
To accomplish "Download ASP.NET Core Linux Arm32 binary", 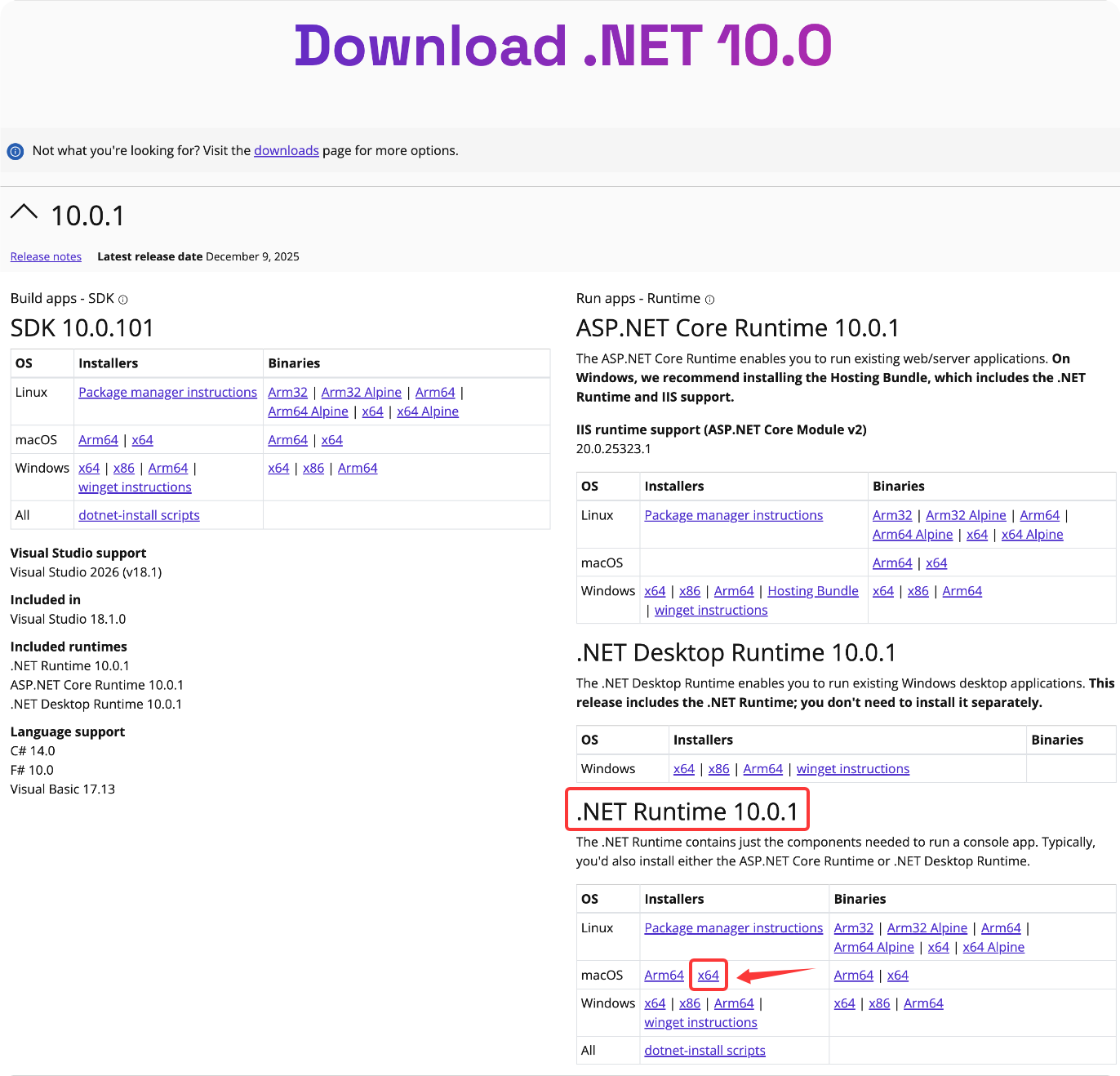I will click(x=892, y=515).
